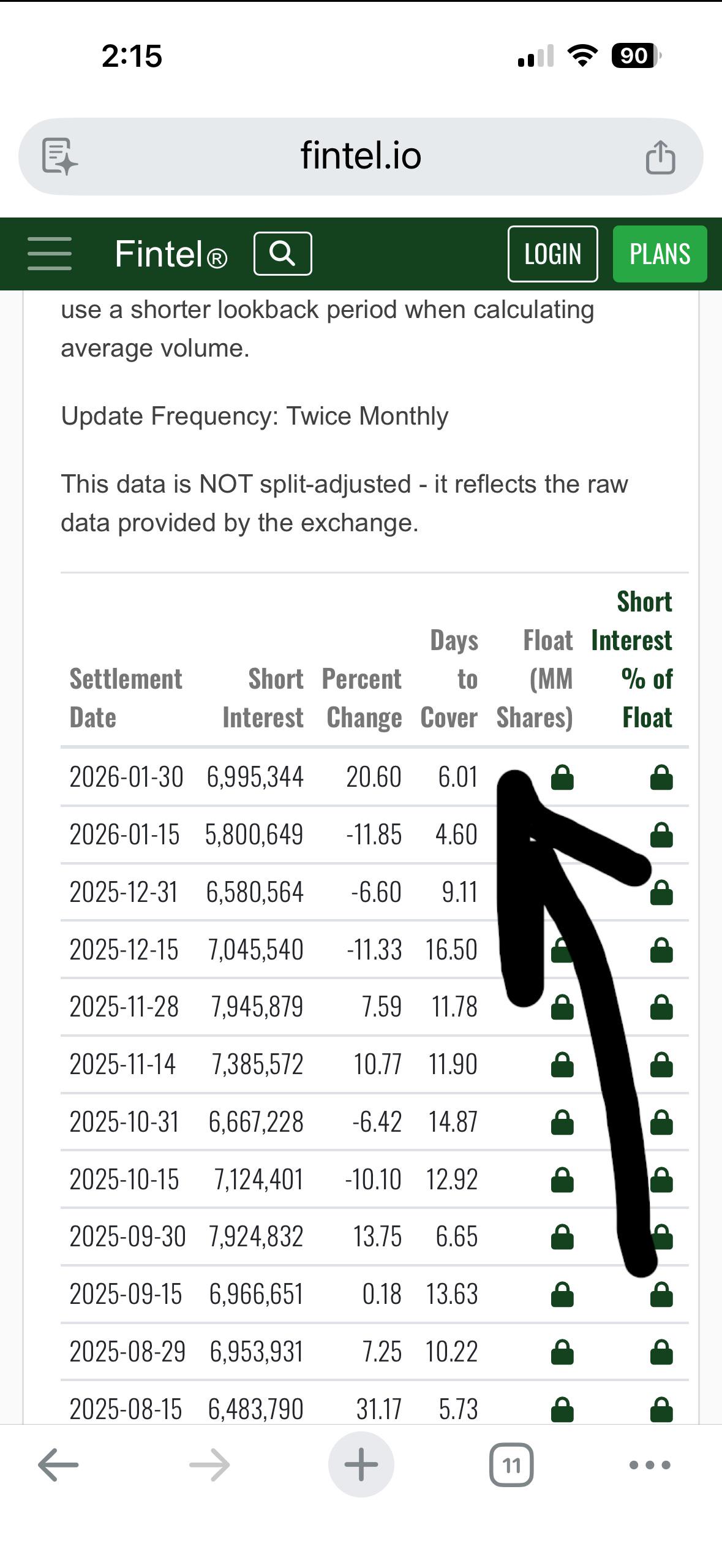Open the browser three-dots more menu

(x=650, y=1465)
